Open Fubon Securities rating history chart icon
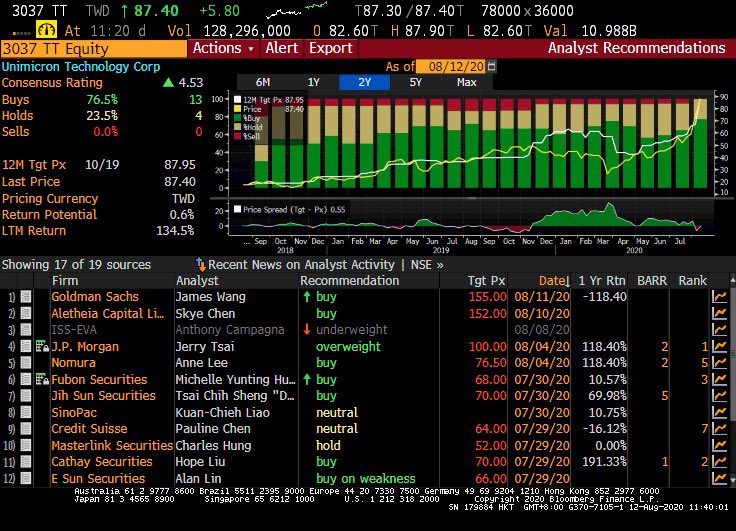The image size is (736, 531). pyautogui.click(x=719, y=379)
